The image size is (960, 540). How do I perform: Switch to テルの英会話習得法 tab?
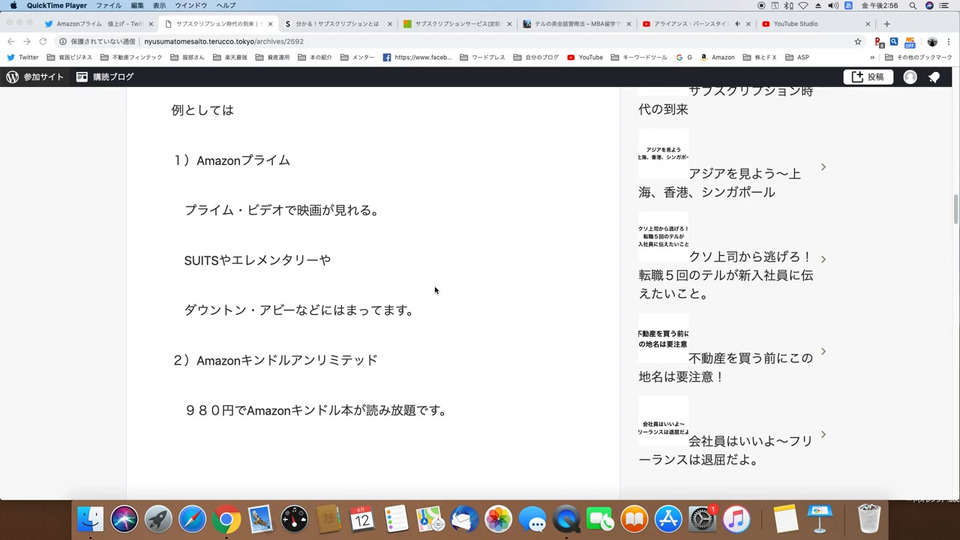point(576,24)
